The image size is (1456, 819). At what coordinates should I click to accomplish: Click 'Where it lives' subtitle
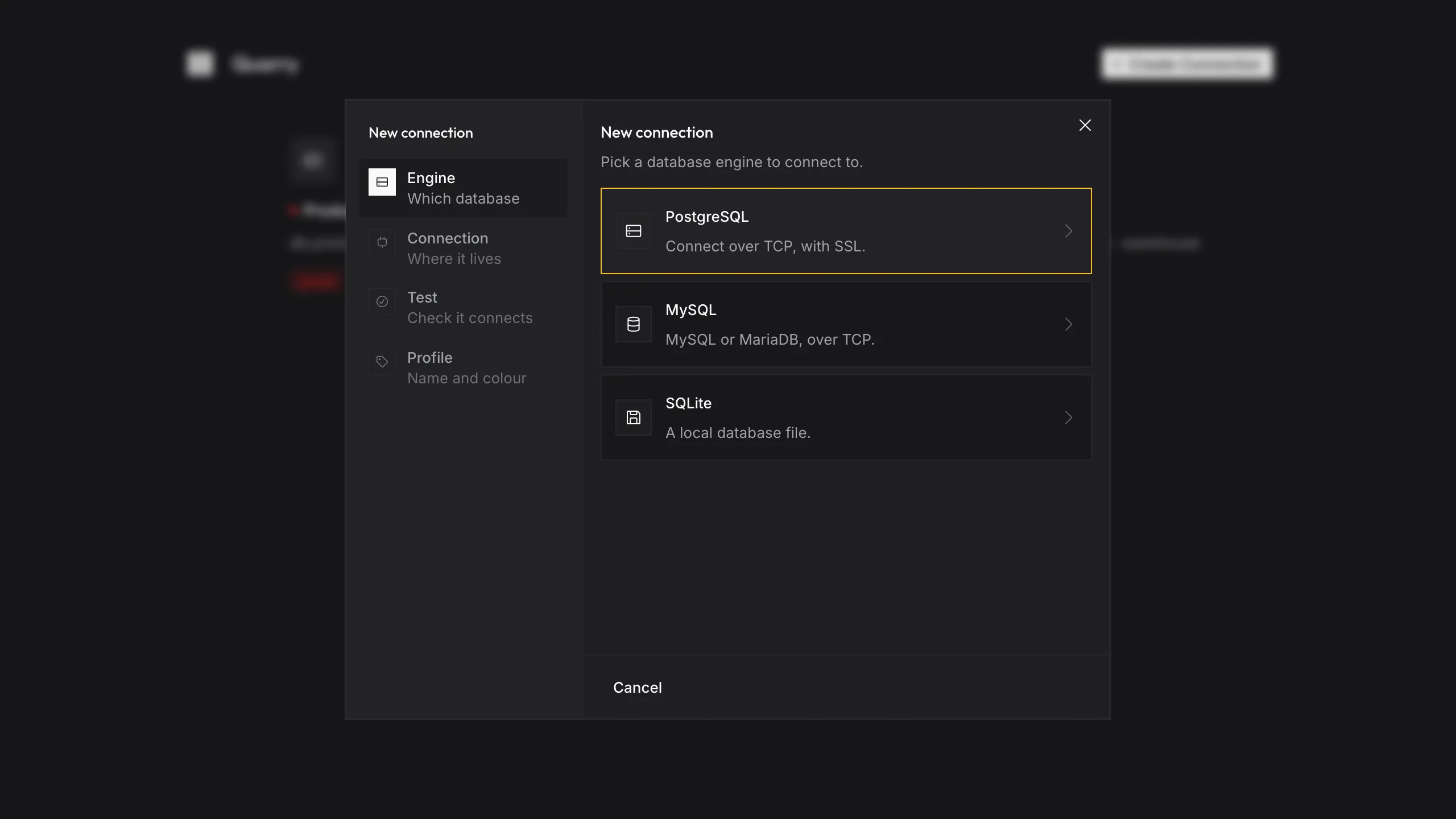point(454,259)
